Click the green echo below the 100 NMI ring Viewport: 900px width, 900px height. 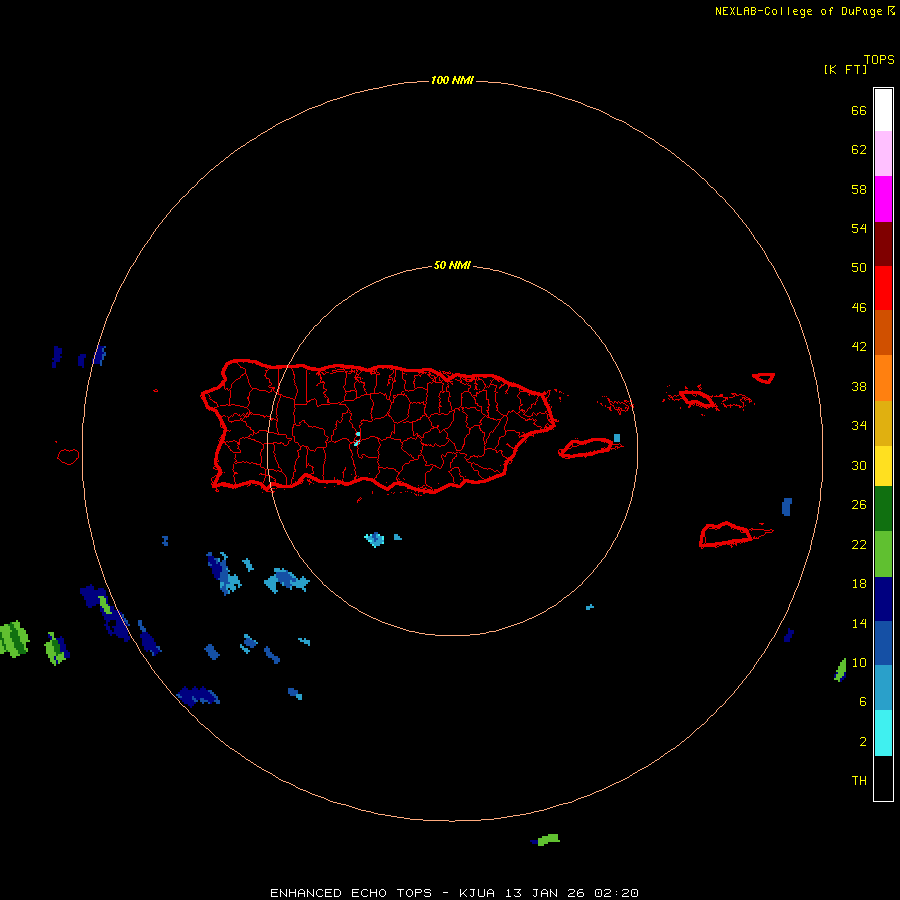548,839
